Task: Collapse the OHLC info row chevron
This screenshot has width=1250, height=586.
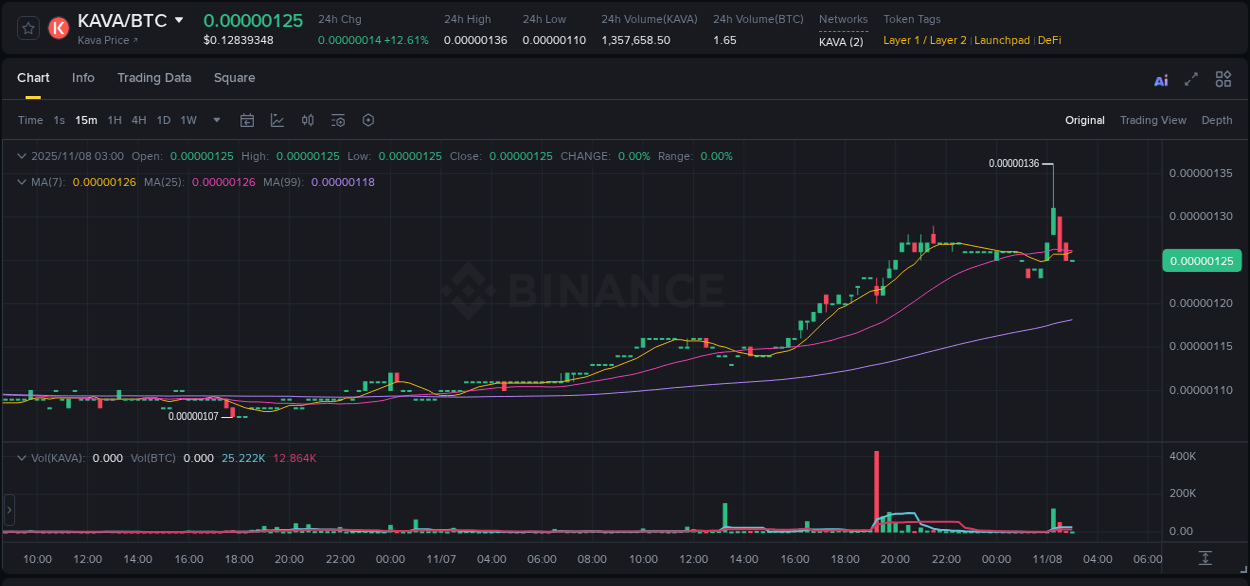Action: 20,156
